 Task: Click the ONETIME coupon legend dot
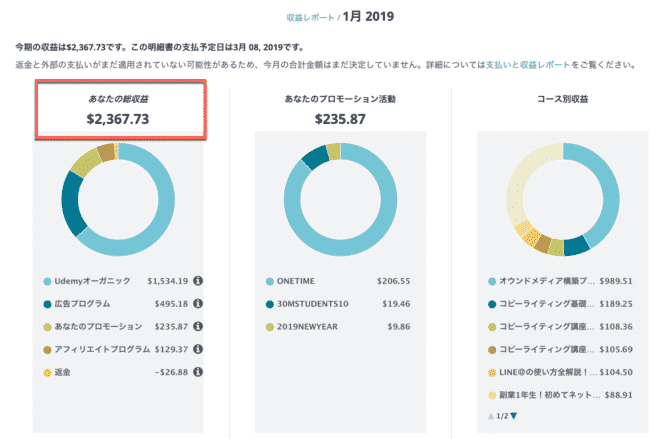coord(270,282)
